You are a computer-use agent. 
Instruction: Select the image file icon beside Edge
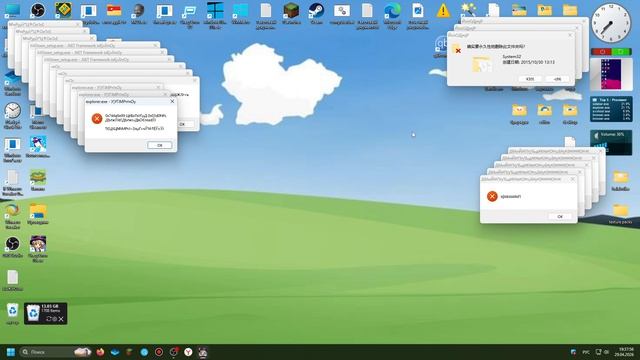coord(418,10)
